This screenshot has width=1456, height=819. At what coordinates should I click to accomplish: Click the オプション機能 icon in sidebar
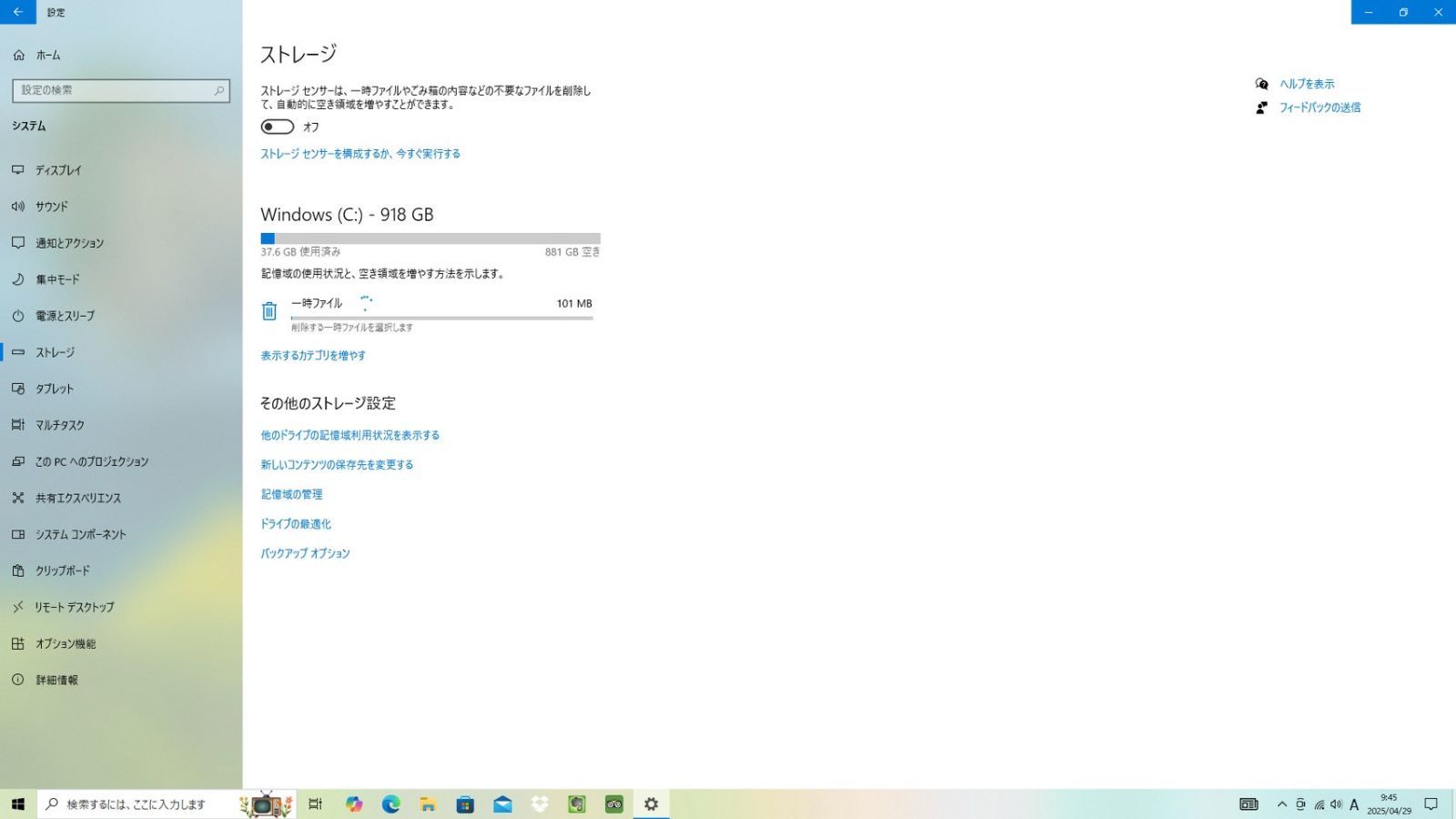pos(18,643)
